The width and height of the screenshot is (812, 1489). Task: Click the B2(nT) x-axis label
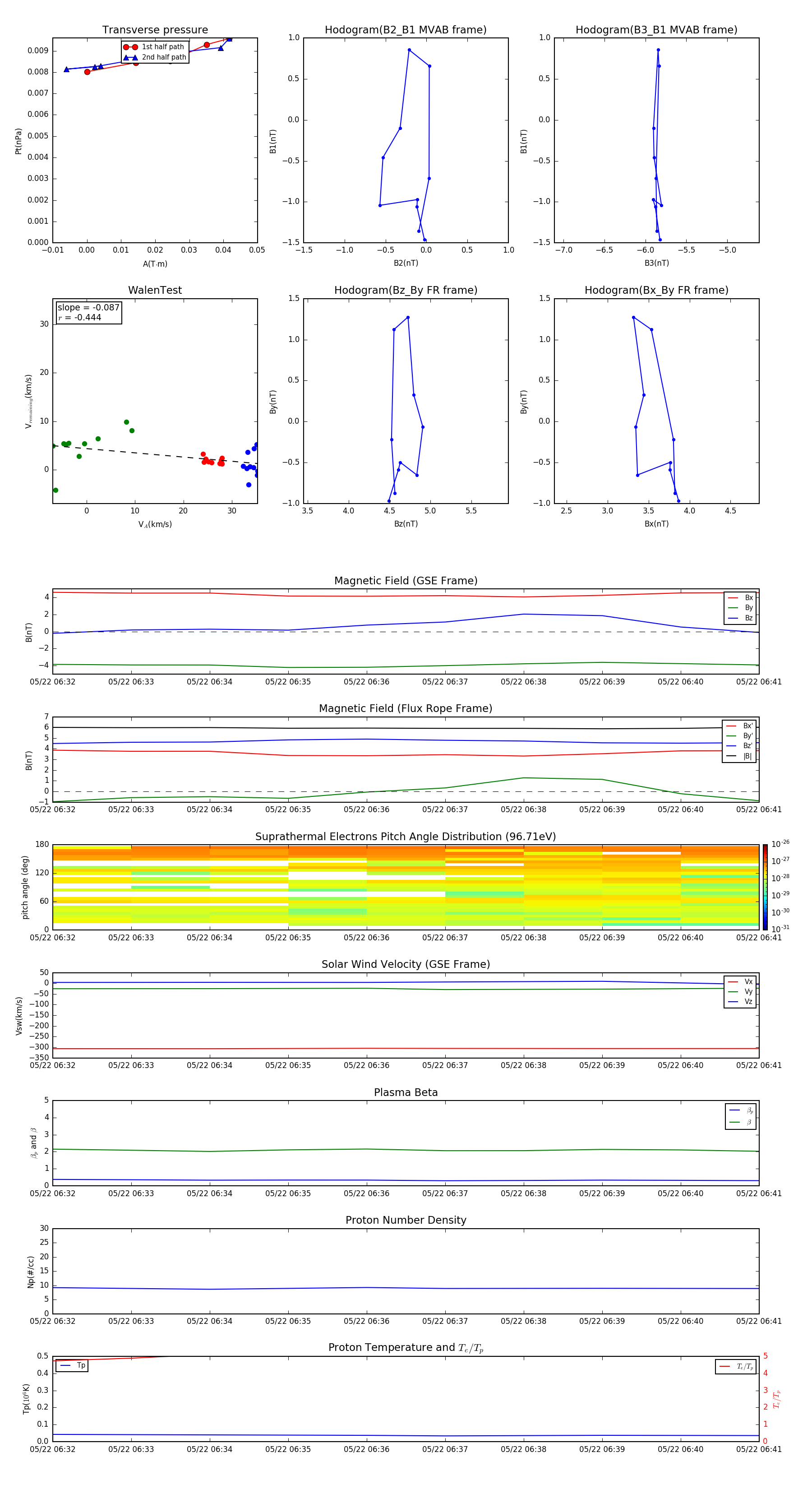coord(406,263)
